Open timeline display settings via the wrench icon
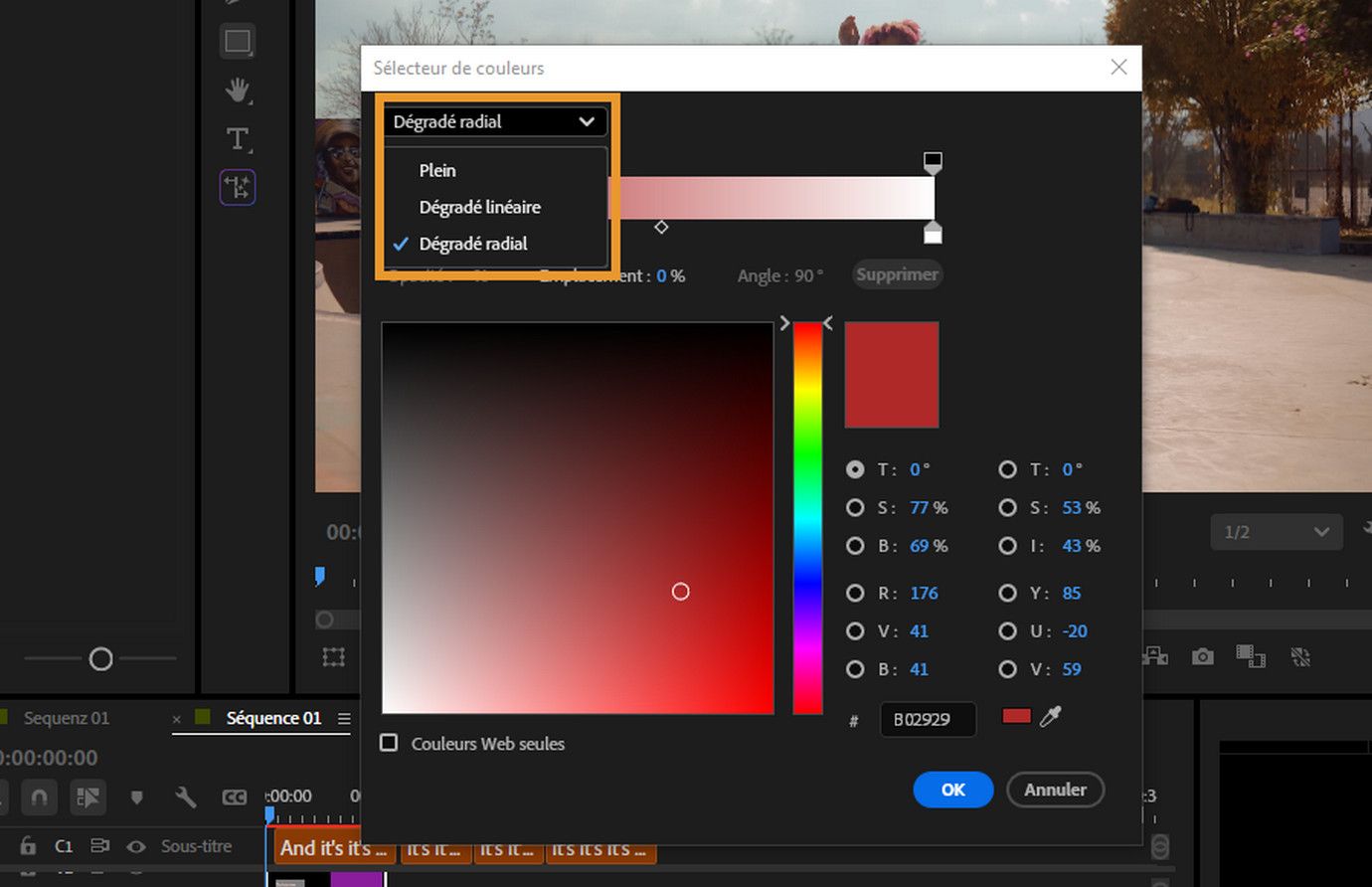This screenshot has height=887, width=1372. point(184,798)
